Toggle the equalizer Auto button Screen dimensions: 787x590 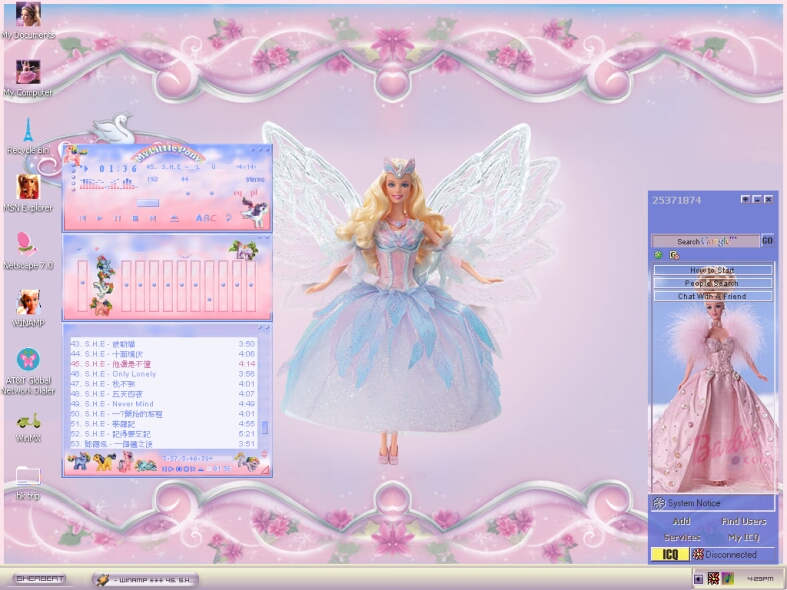tap(97, 248)
